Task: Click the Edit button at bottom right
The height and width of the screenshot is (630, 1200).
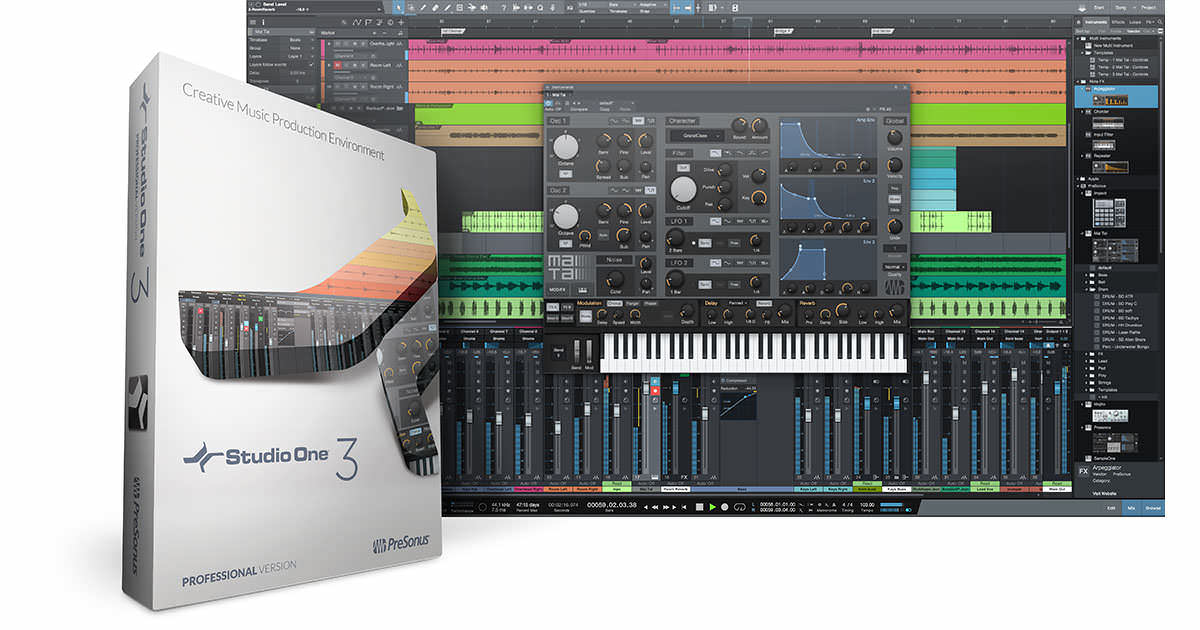Action: [x=1109, y=508]
